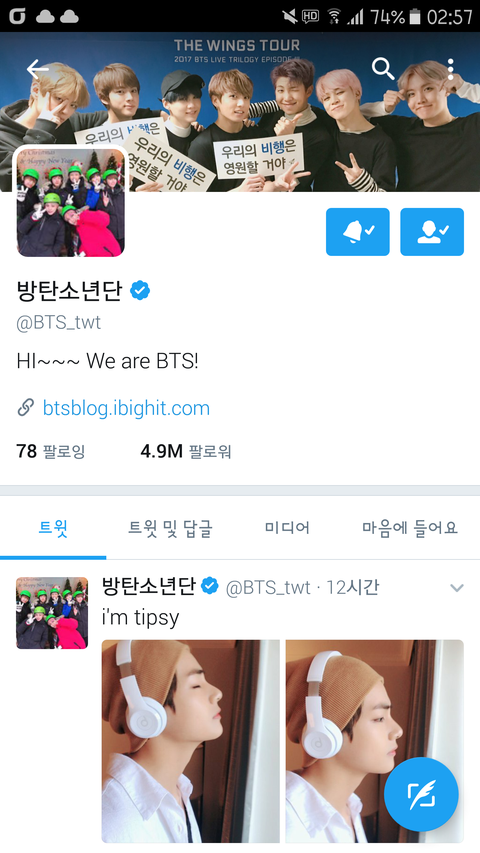
Task: Toggle the bell notifications button for this account
Action: click(358, 232)
